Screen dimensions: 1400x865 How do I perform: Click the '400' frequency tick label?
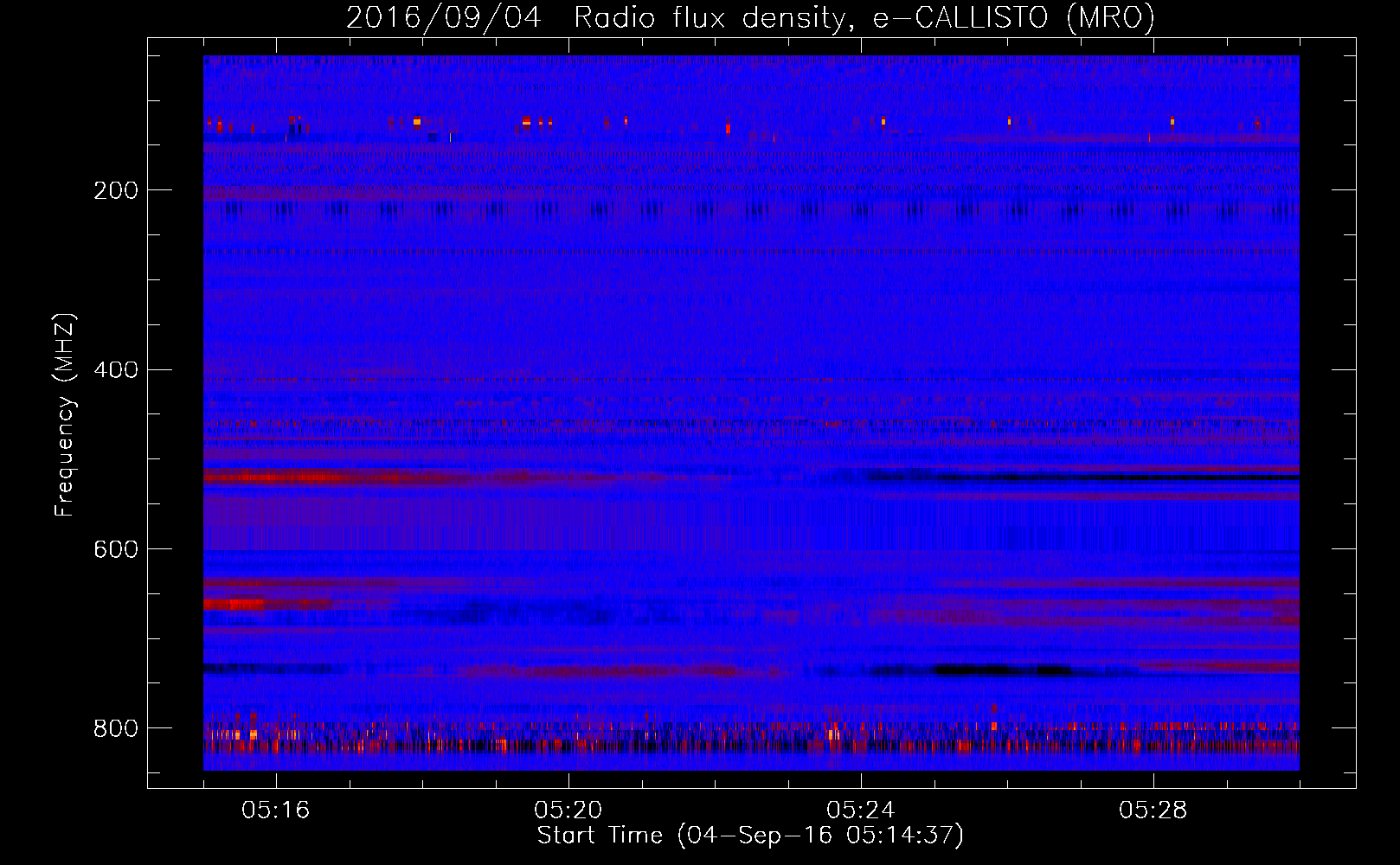[116, 370]
